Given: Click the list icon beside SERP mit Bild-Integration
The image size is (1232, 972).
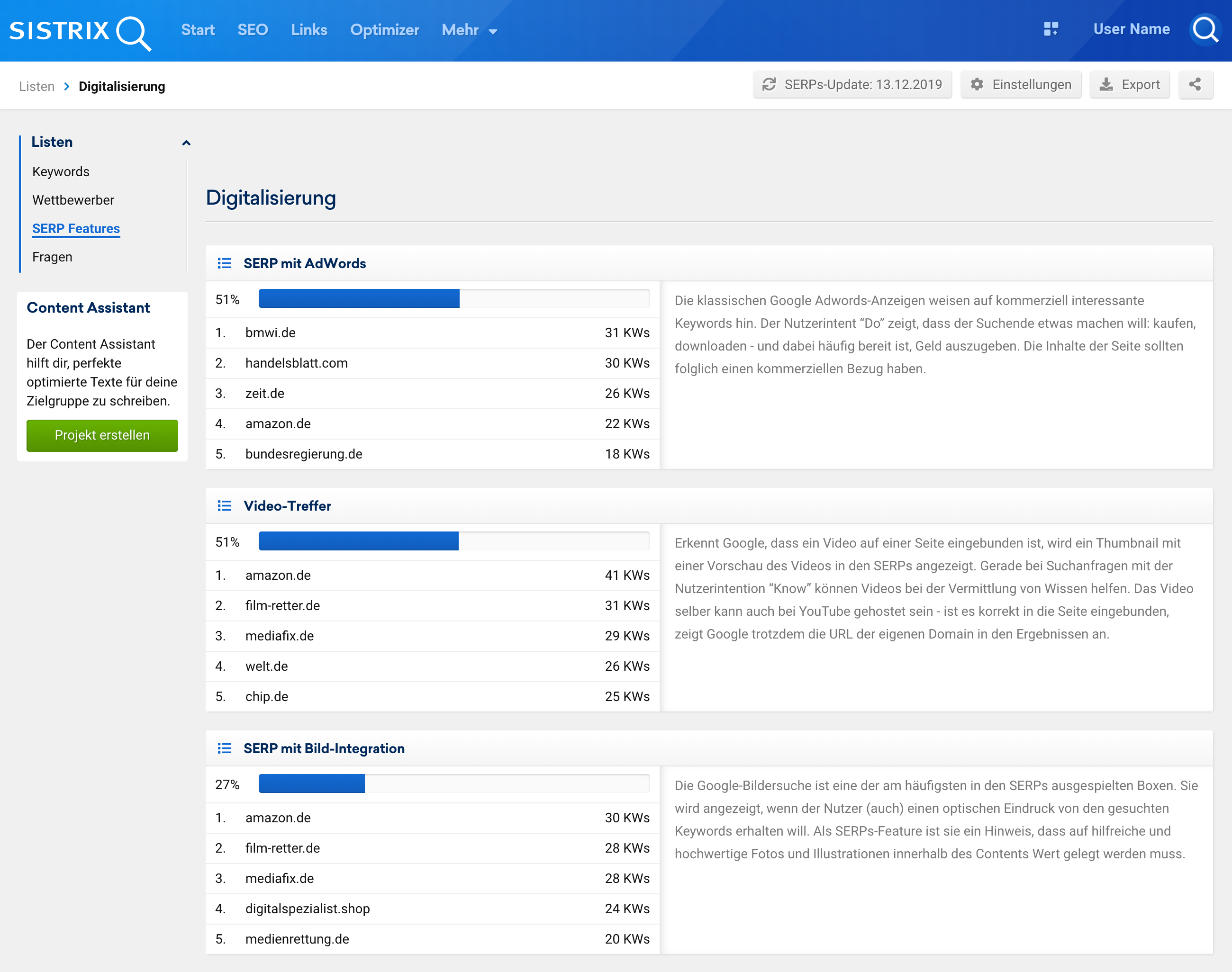Looking at the screenshot, I should tap(224, 748).
